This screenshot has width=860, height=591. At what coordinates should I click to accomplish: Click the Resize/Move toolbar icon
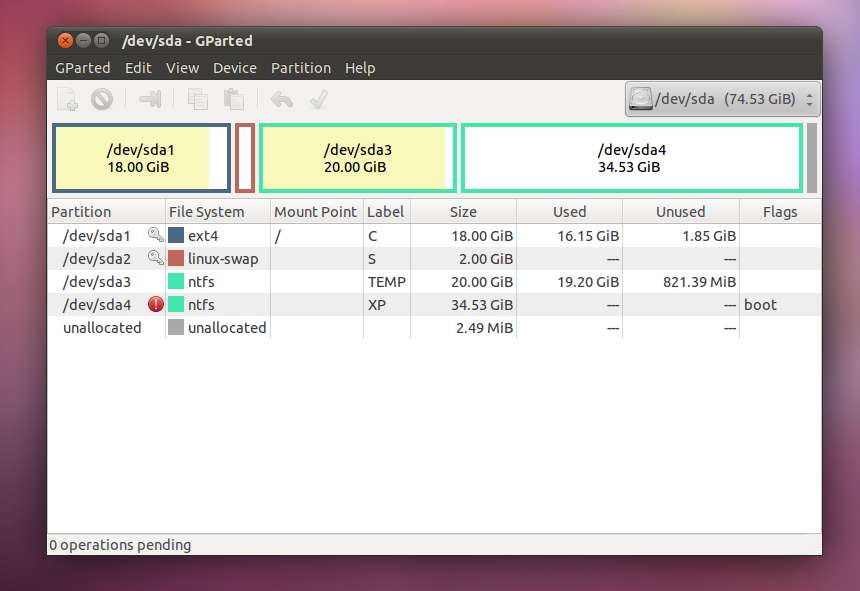click(x=150, y=99)
